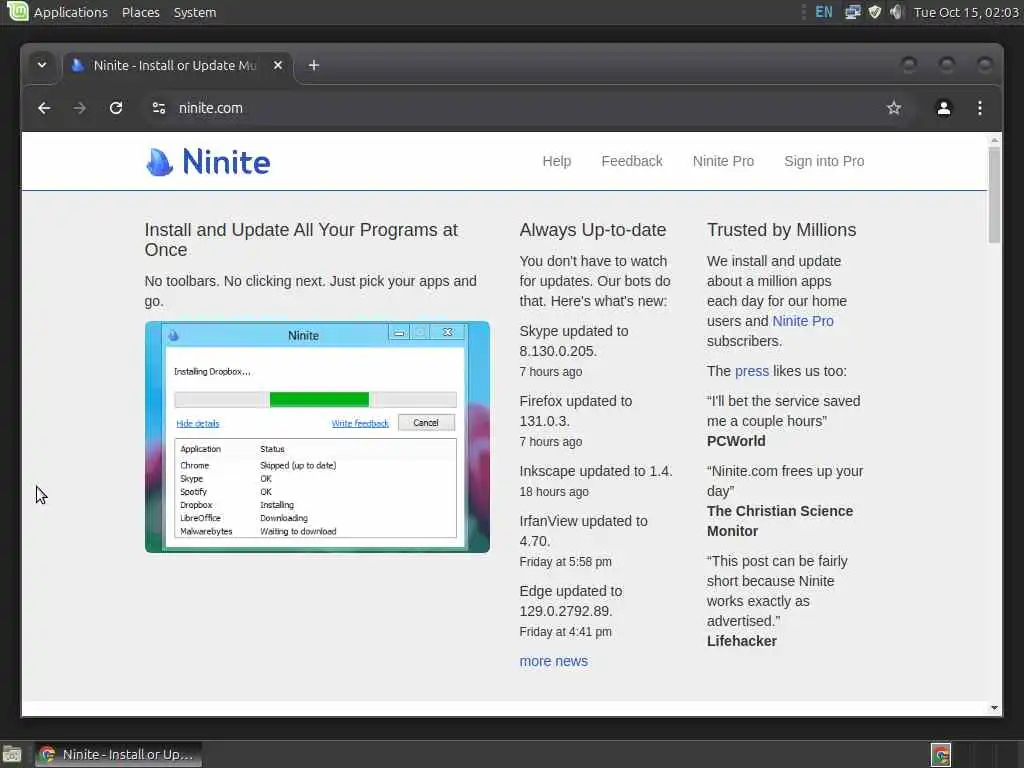Click the 'Trusted by Millions' heading
1024x768 pixels.
(x=781, y=230)
